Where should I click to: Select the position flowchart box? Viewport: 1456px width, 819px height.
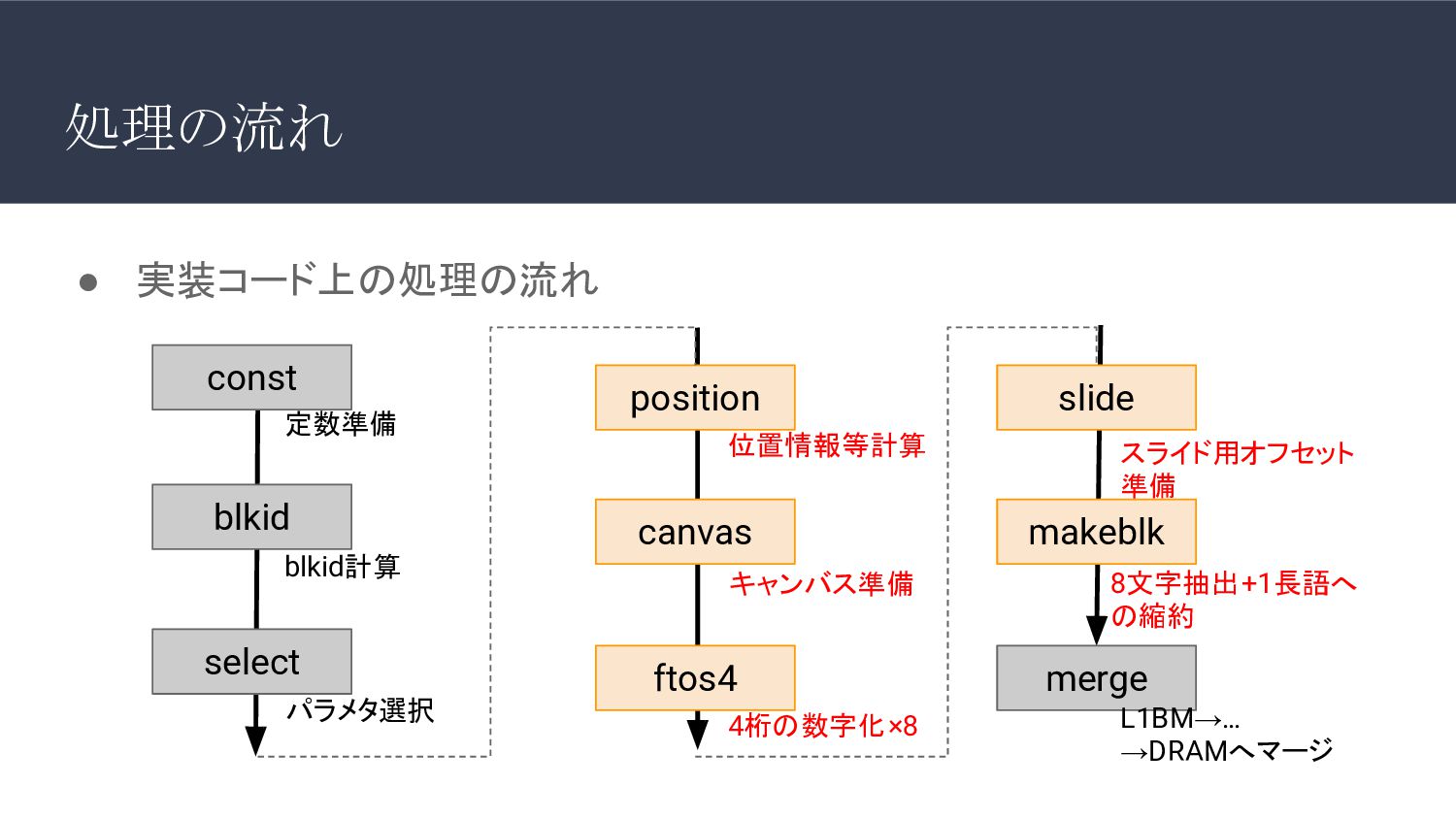(695, 398)
